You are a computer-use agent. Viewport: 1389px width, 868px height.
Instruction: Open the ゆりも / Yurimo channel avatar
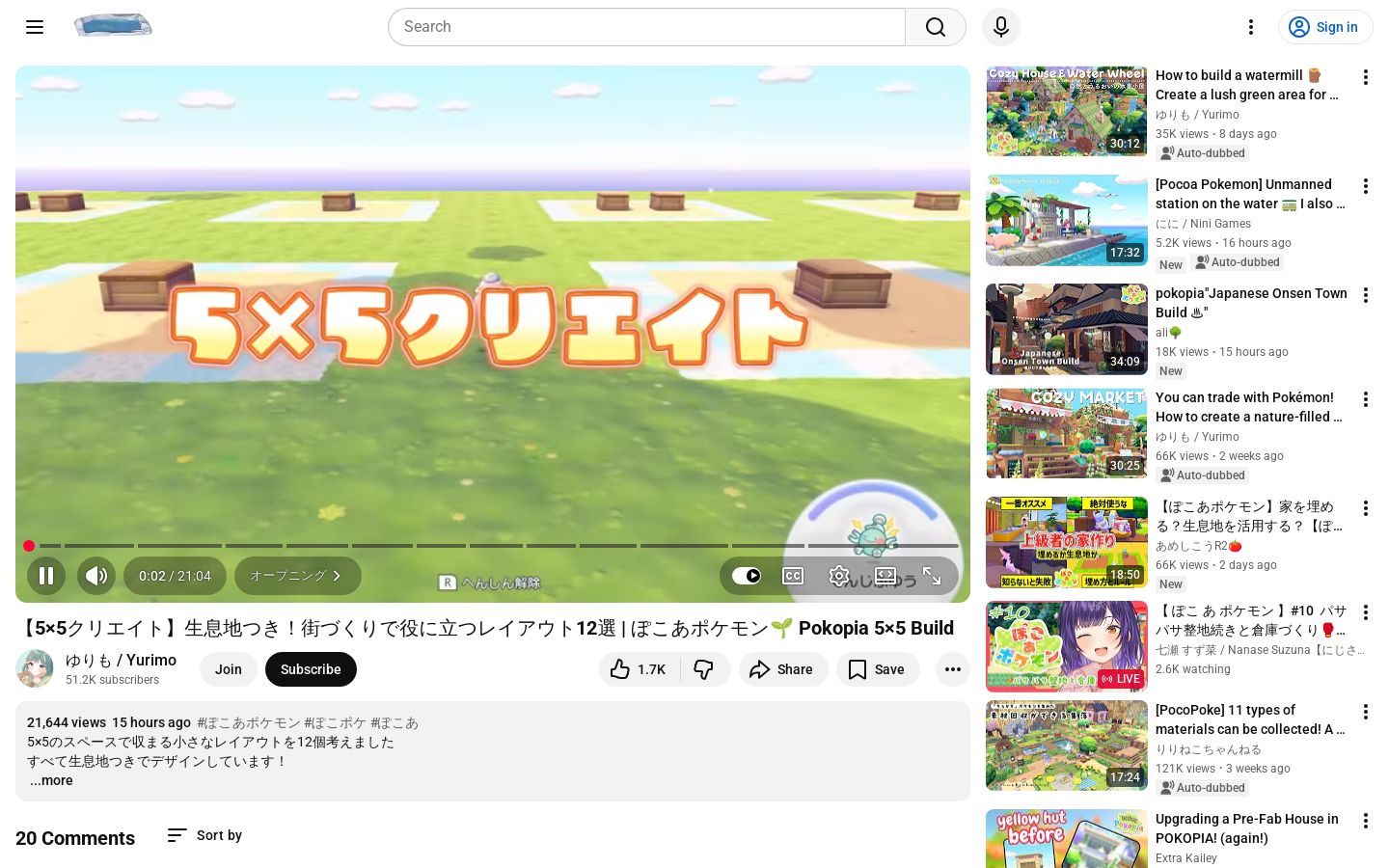[35, 668]
